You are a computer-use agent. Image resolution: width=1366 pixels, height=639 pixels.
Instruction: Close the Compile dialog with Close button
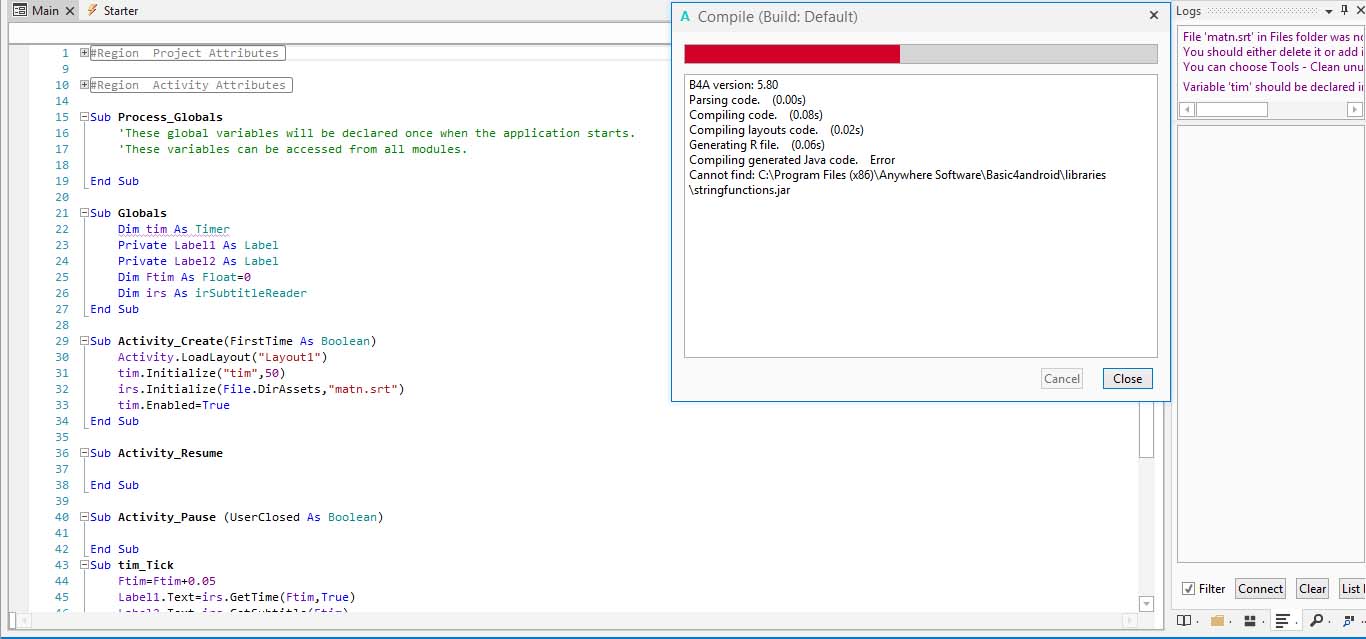1127,379
